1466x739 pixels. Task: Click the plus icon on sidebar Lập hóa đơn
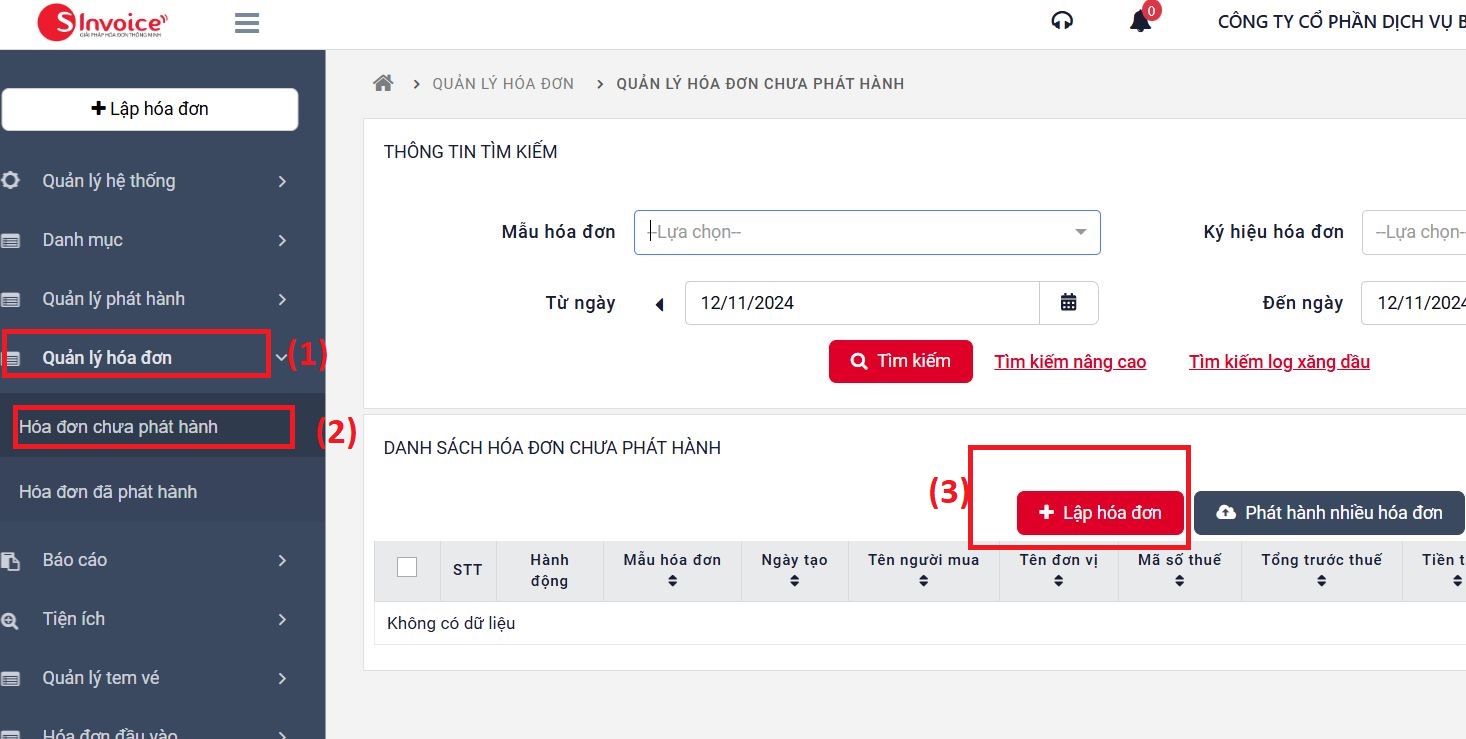[x=99, y=108]
